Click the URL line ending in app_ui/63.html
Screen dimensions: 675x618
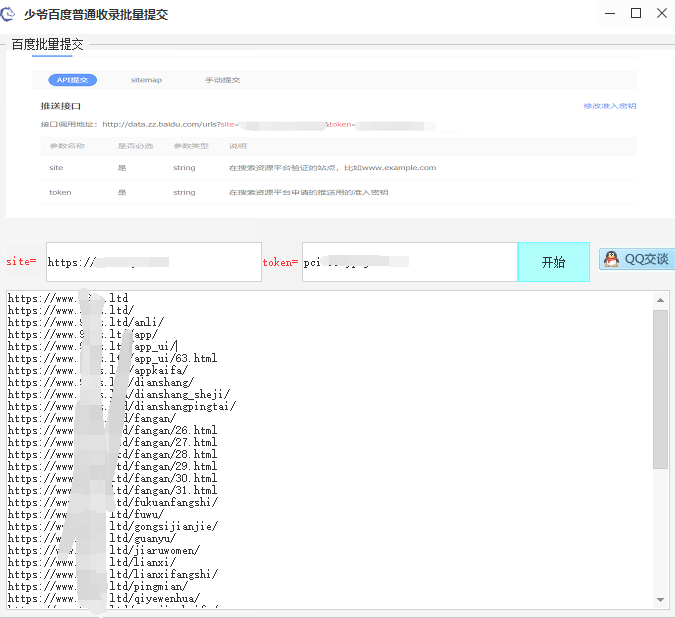(113, 358)
